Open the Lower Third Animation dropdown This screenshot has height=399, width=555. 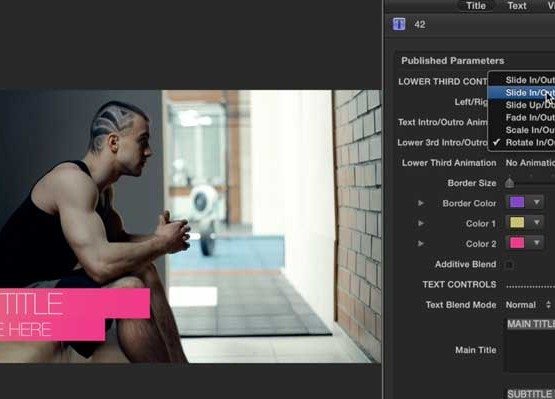530,163
